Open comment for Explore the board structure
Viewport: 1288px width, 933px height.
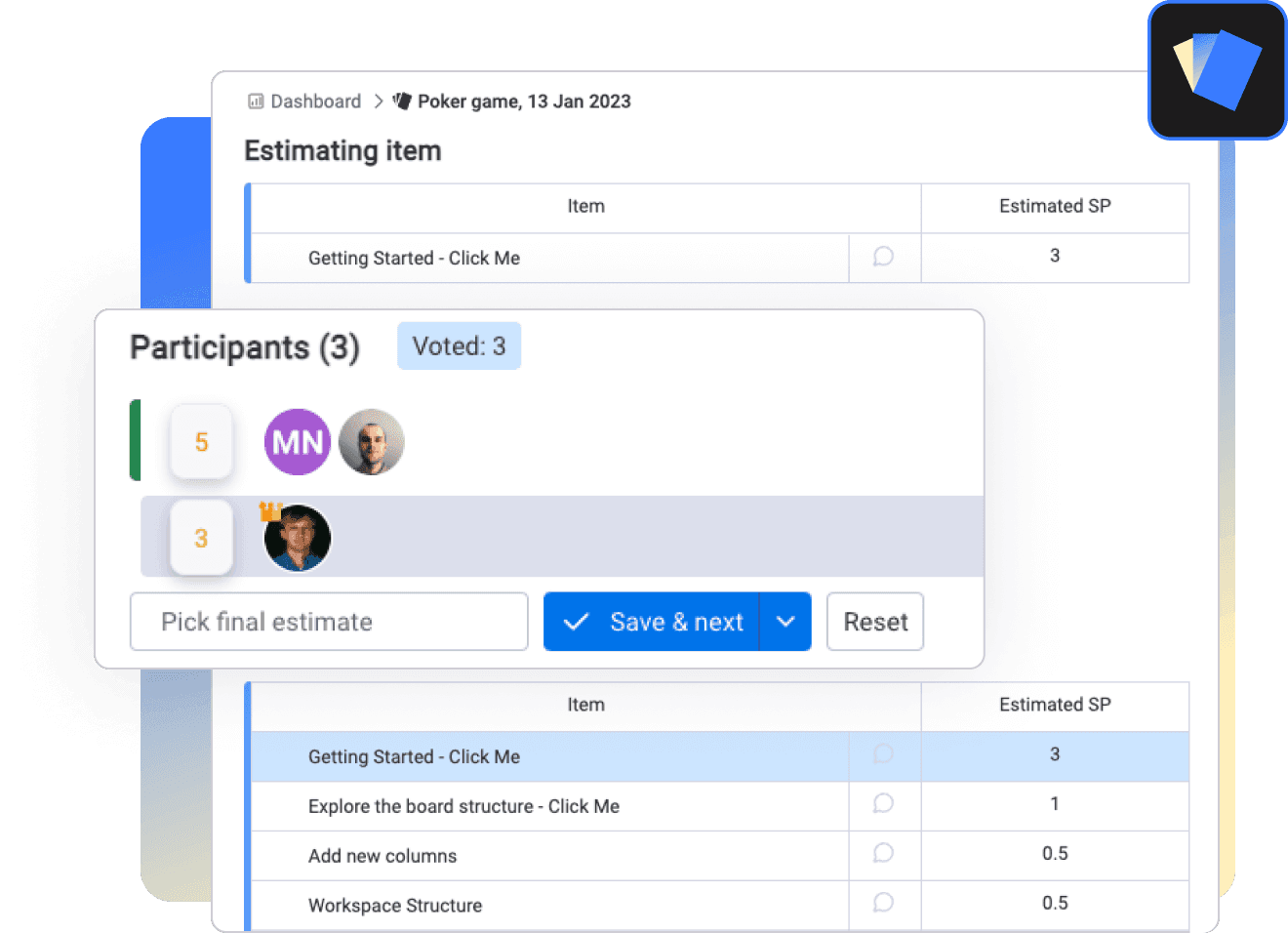[883, 803]
